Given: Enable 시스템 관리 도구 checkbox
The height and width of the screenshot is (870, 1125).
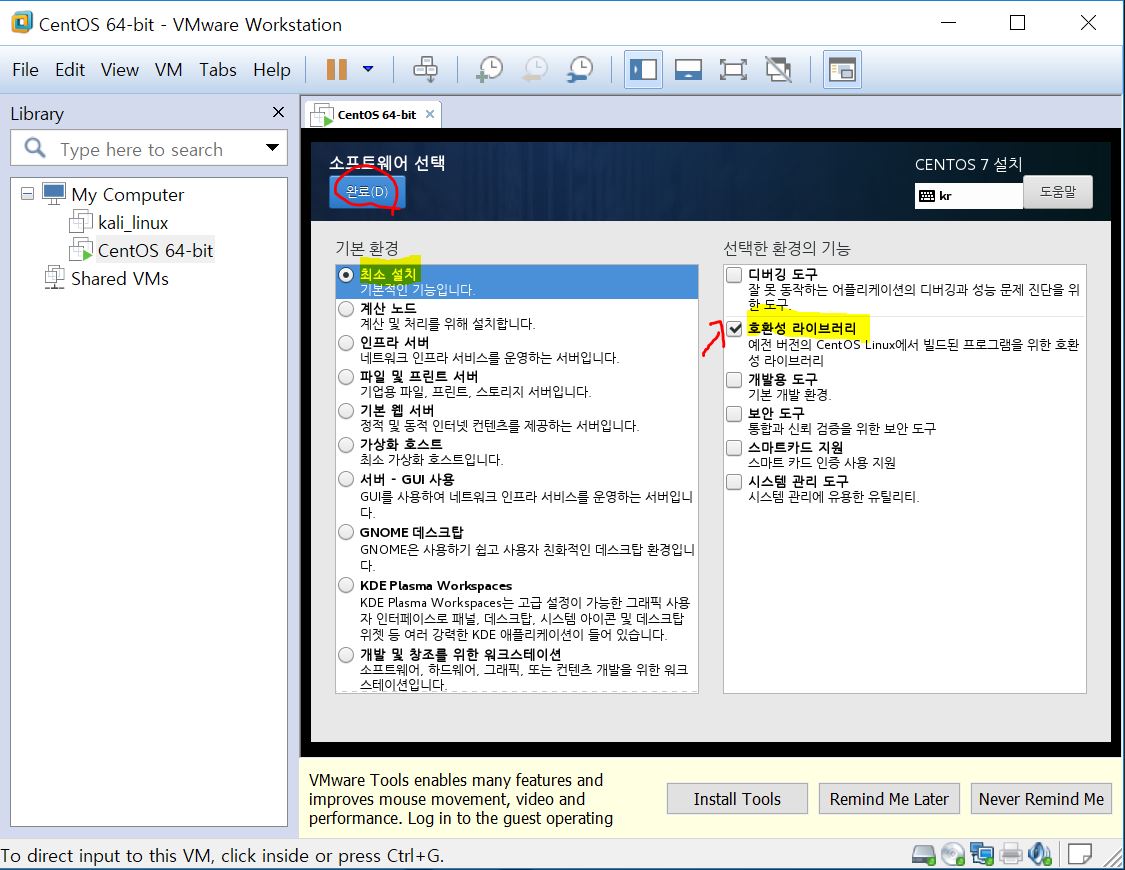Looking at the screenshot, I should pyautogui.click(x=734, y=481).
